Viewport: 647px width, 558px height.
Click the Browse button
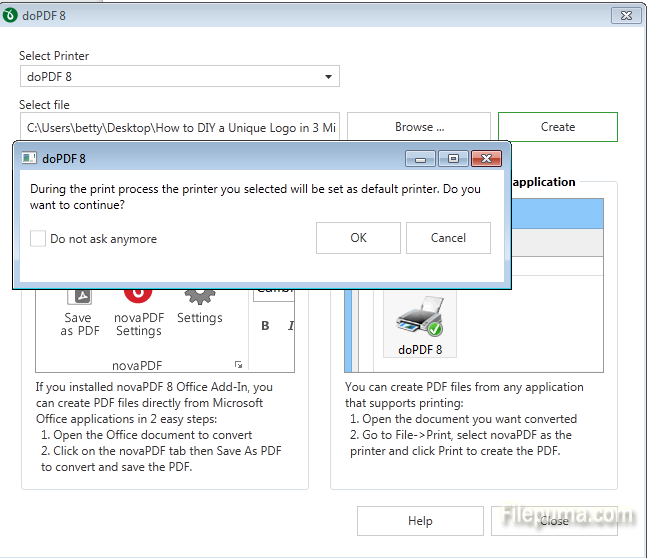tap(419, 127)
